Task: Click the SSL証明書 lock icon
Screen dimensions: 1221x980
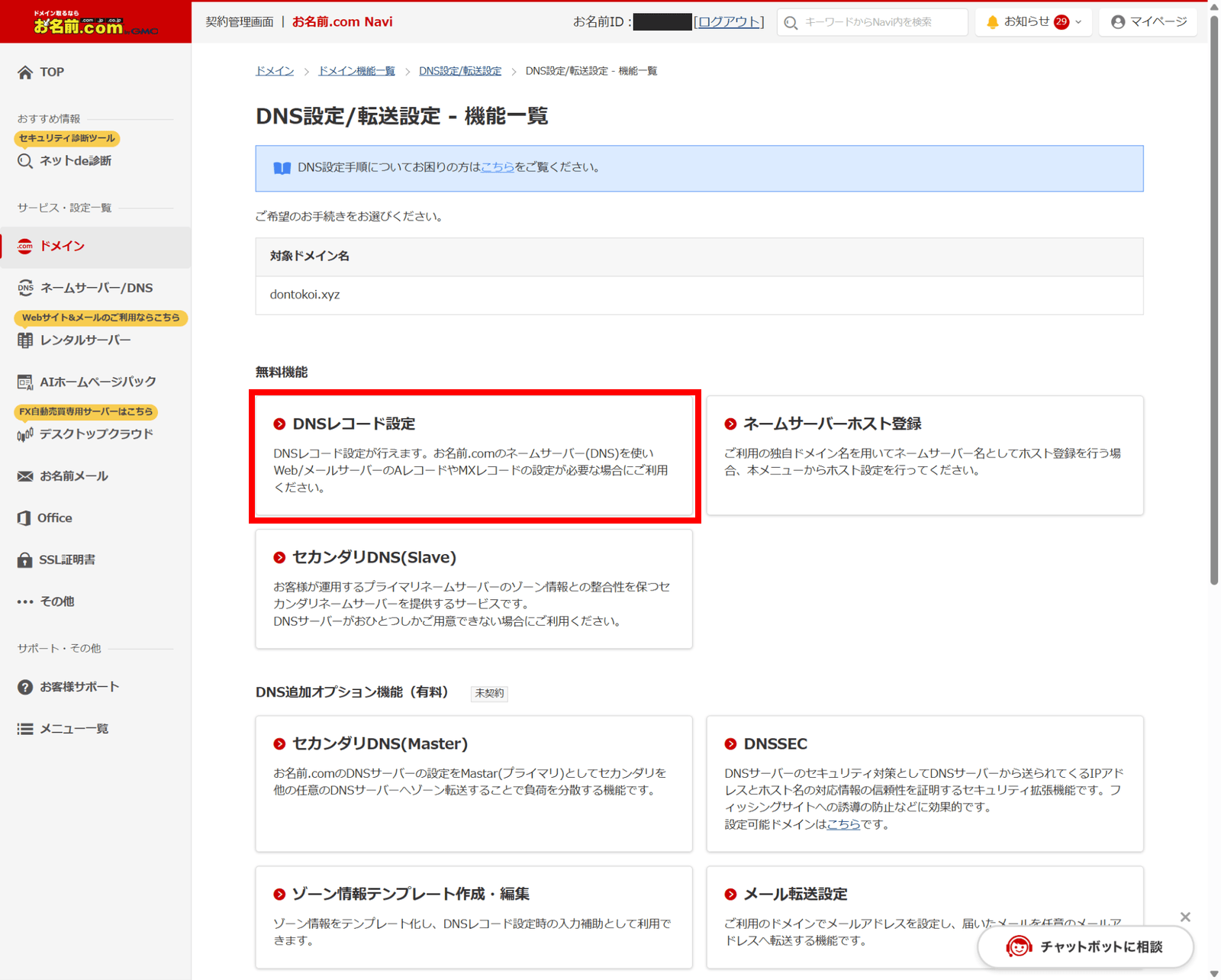Action: [24, 559]
